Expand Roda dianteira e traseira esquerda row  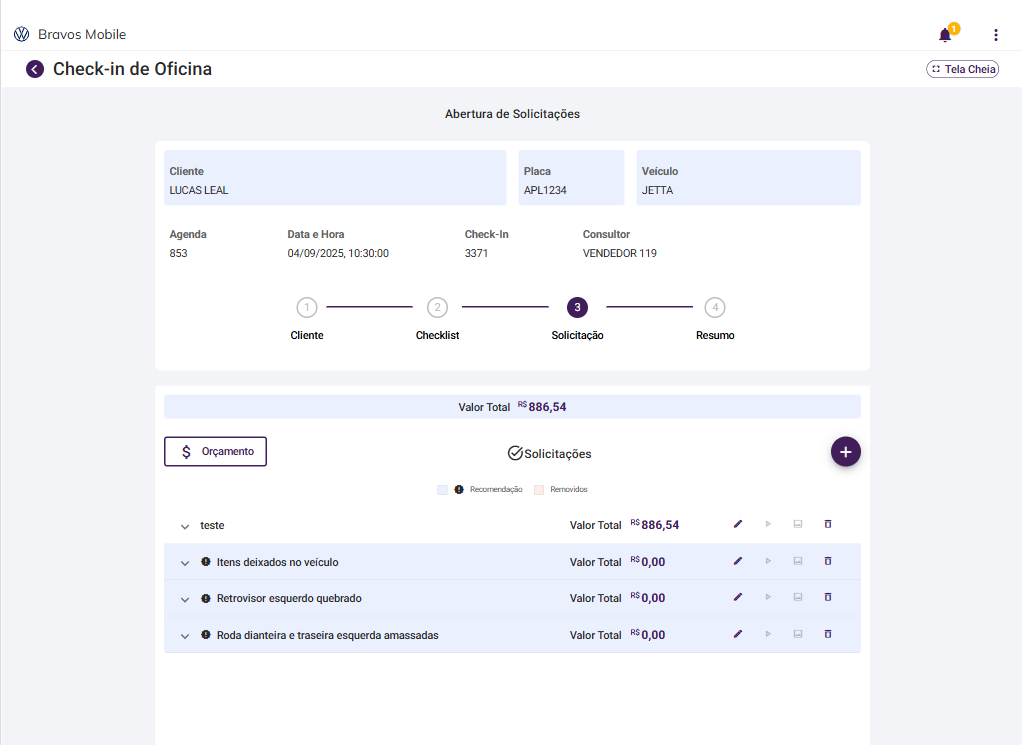[185, 636]
